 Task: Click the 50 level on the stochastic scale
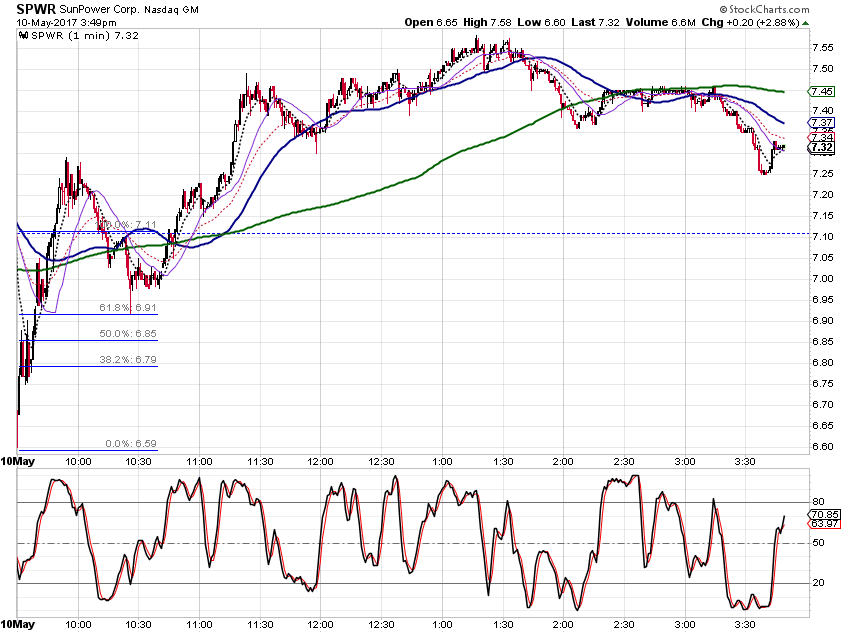819,542
